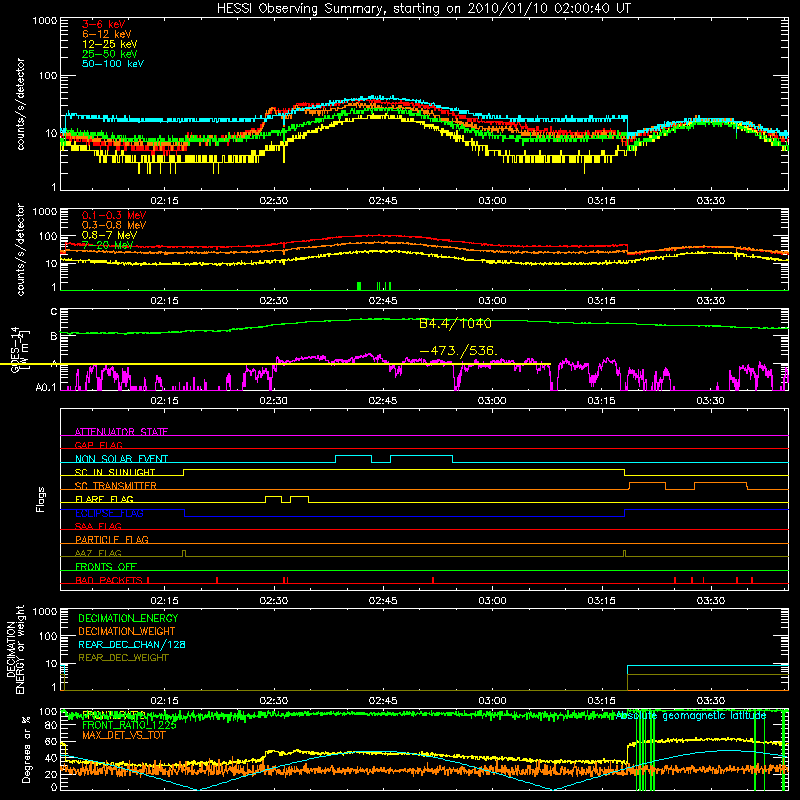800x800 pixels.
Task: Click the first raised FLARE_FLAG pulse
Action: pos(273,499)
